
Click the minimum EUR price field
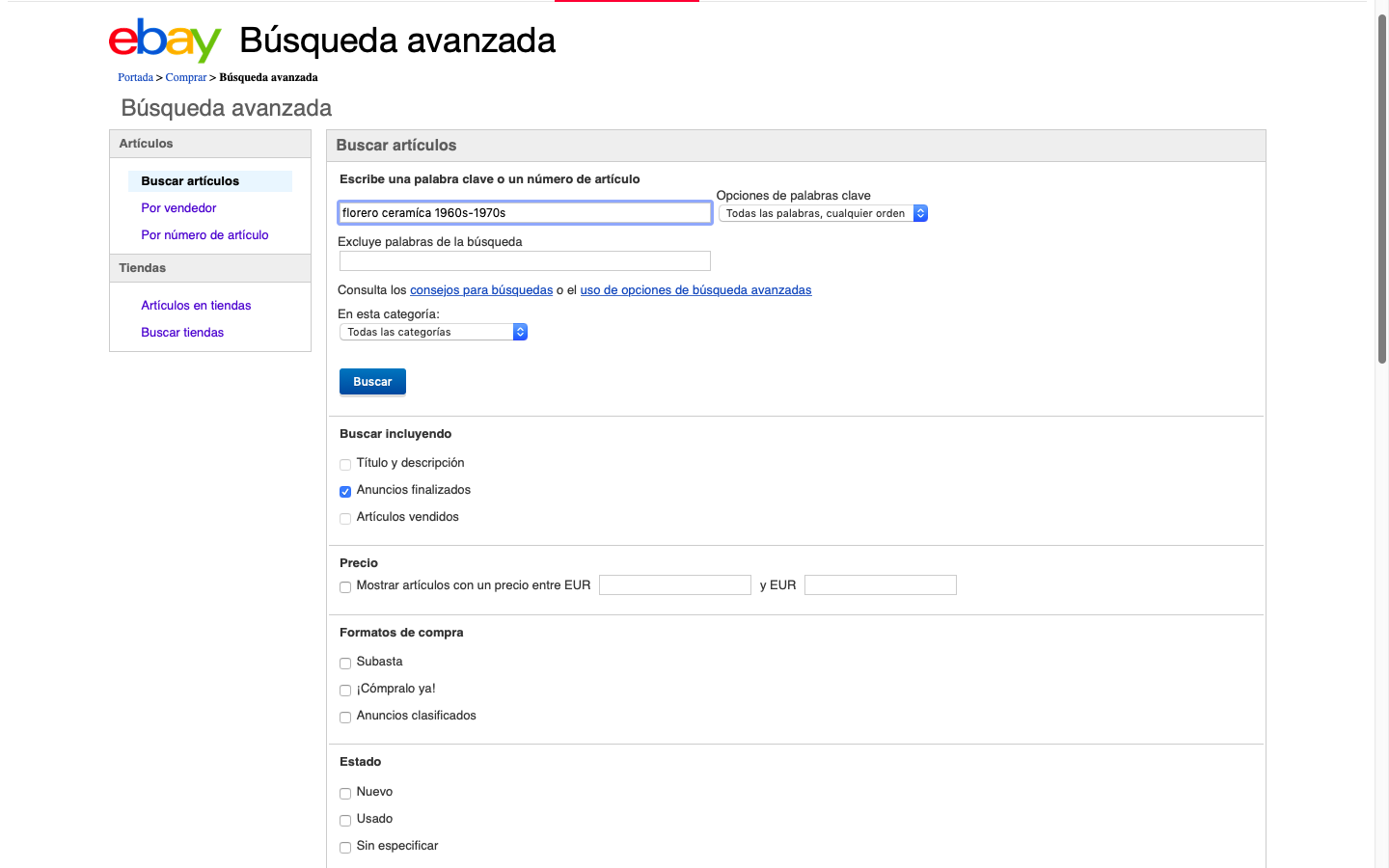point(674,585)
